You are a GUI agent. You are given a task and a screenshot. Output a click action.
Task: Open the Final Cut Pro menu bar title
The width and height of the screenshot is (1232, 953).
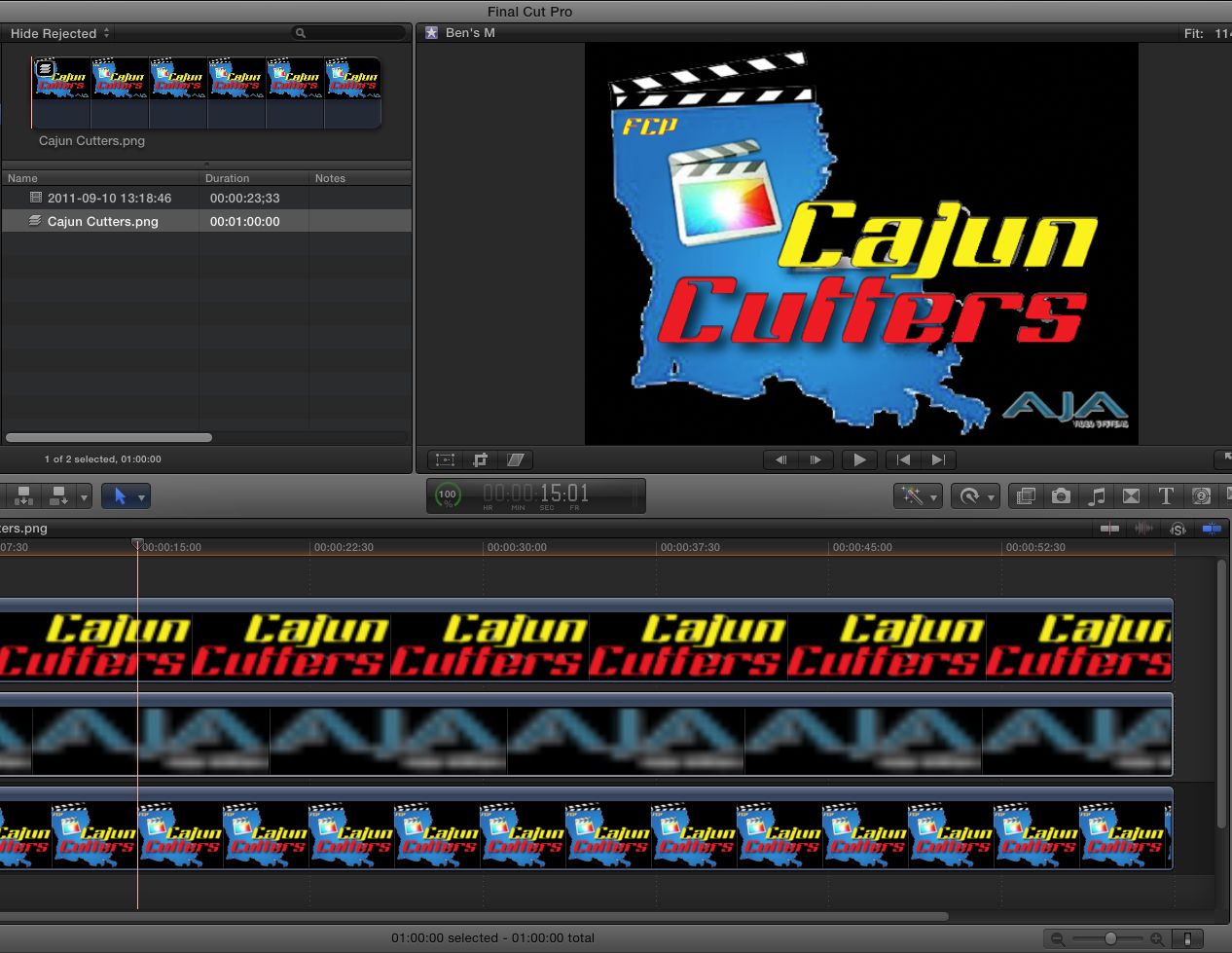point(528,12)
